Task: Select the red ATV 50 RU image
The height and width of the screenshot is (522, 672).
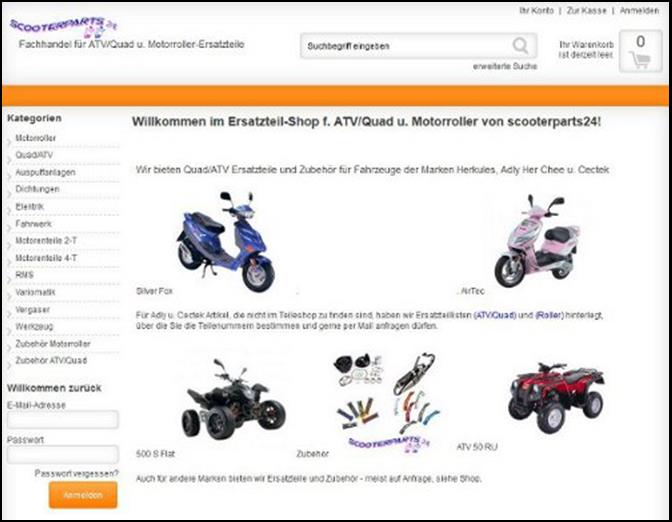Action: pos(556,397)
